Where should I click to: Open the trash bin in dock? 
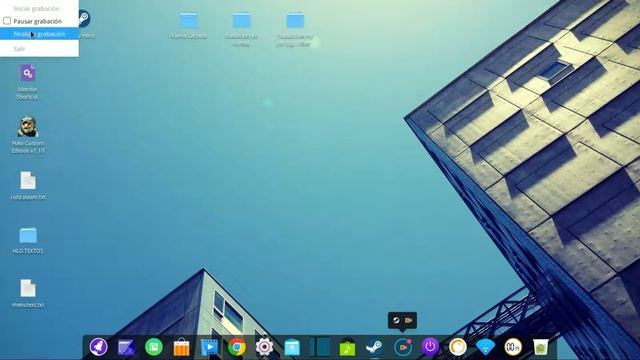tap(540, 347)
